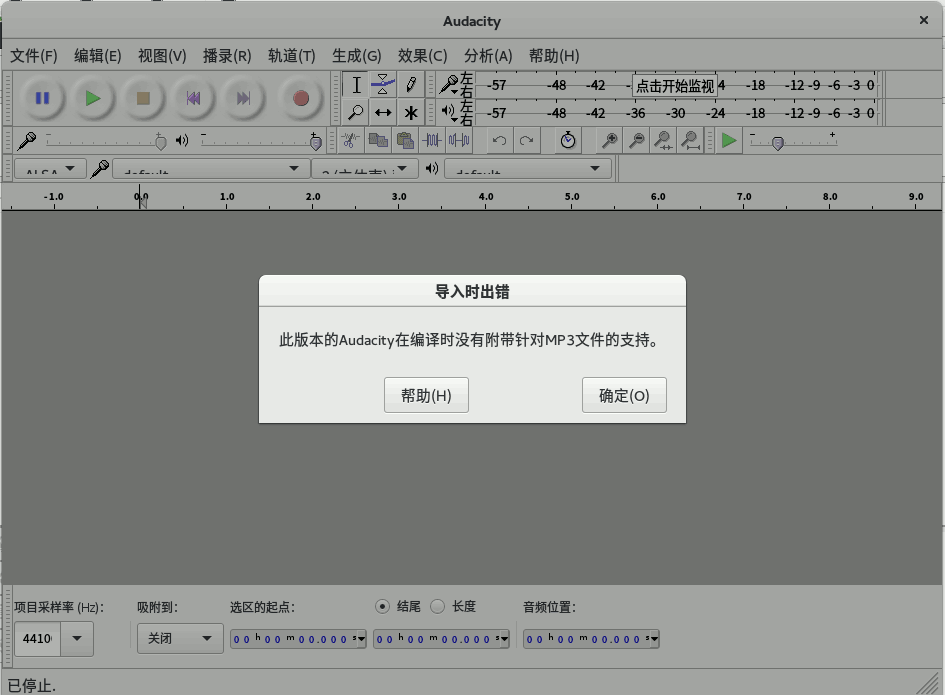The image size is (945, 695).
Task: Adjust the recording volume slider
Action: click(106, 142)
